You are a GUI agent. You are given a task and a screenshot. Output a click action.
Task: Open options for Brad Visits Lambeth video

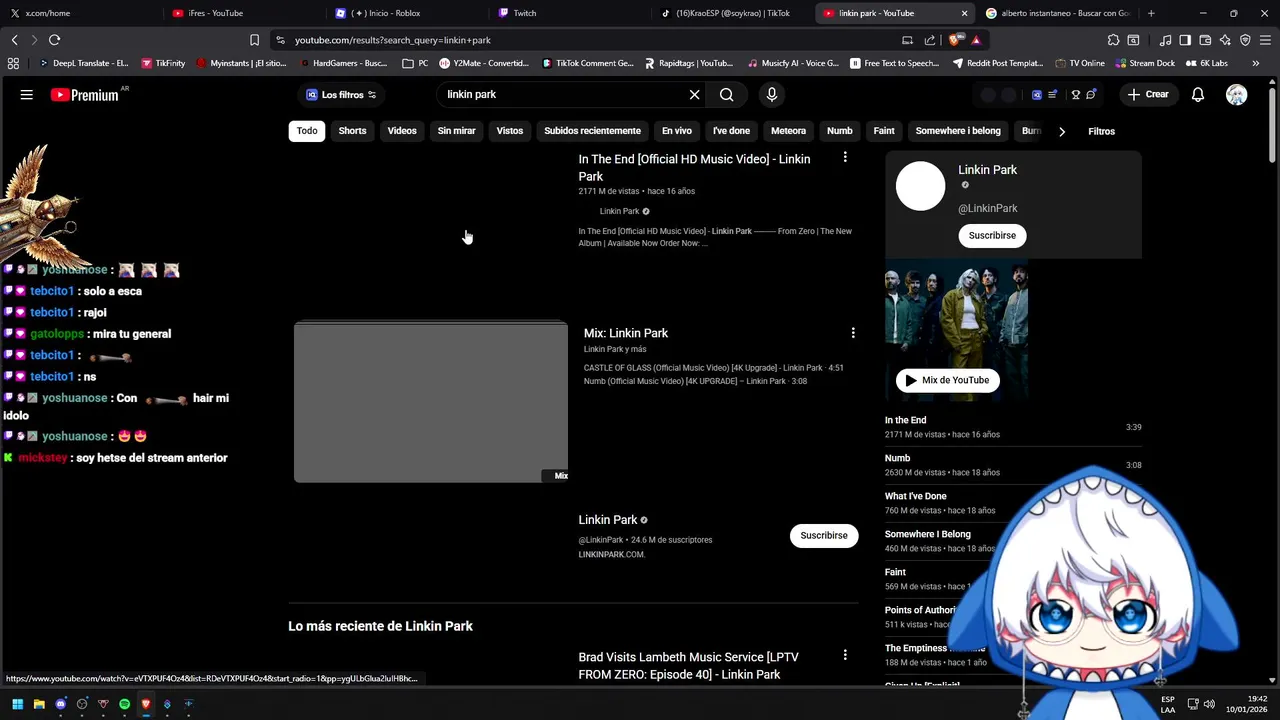(845, 656)
